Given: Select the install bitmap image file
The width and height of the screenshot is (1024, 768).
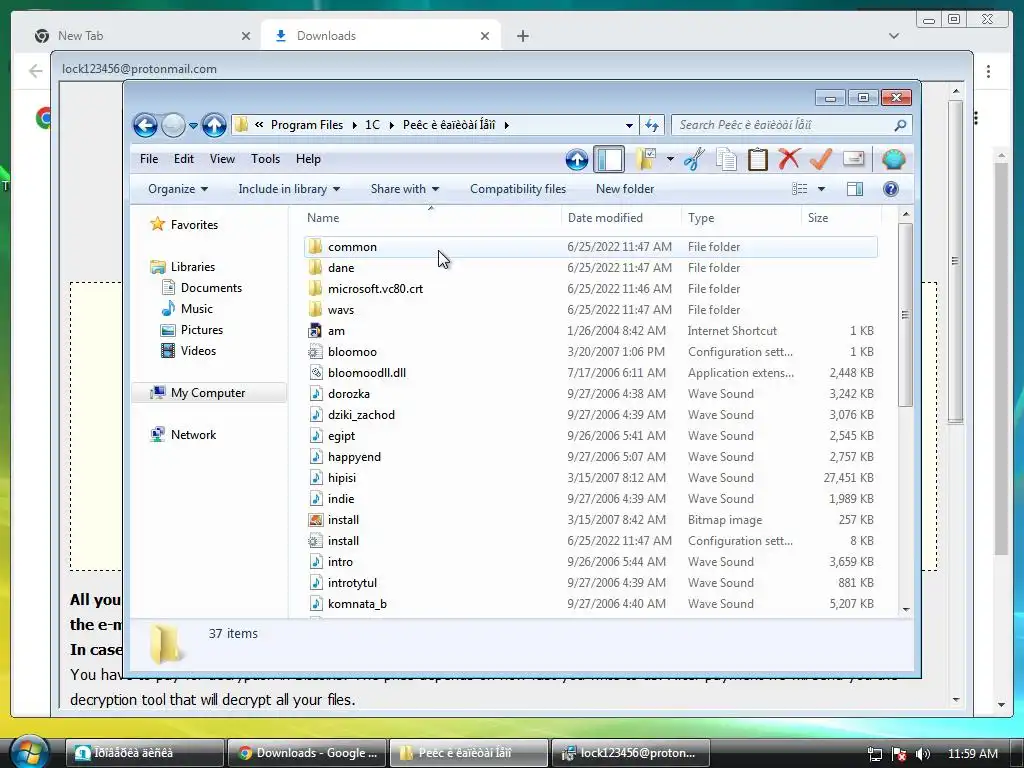Looking at the screenshot, I should click(x=344, y=519).
